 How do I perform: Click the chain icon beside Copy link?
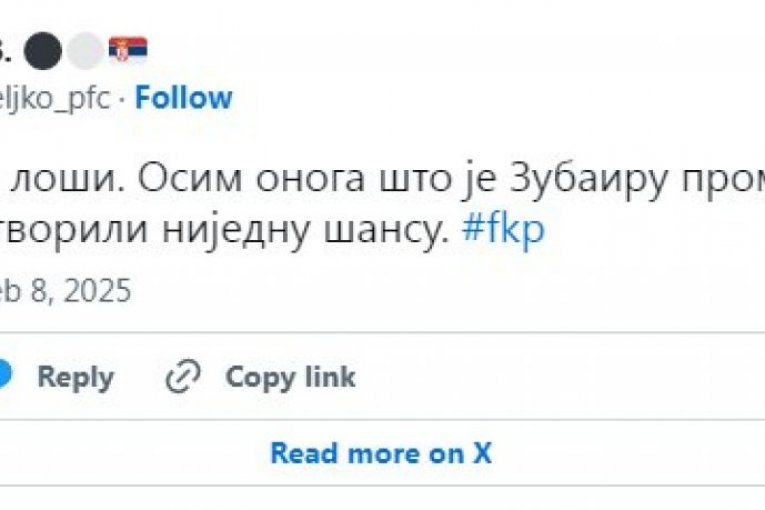pyautogui.click(x=183, y=376)
